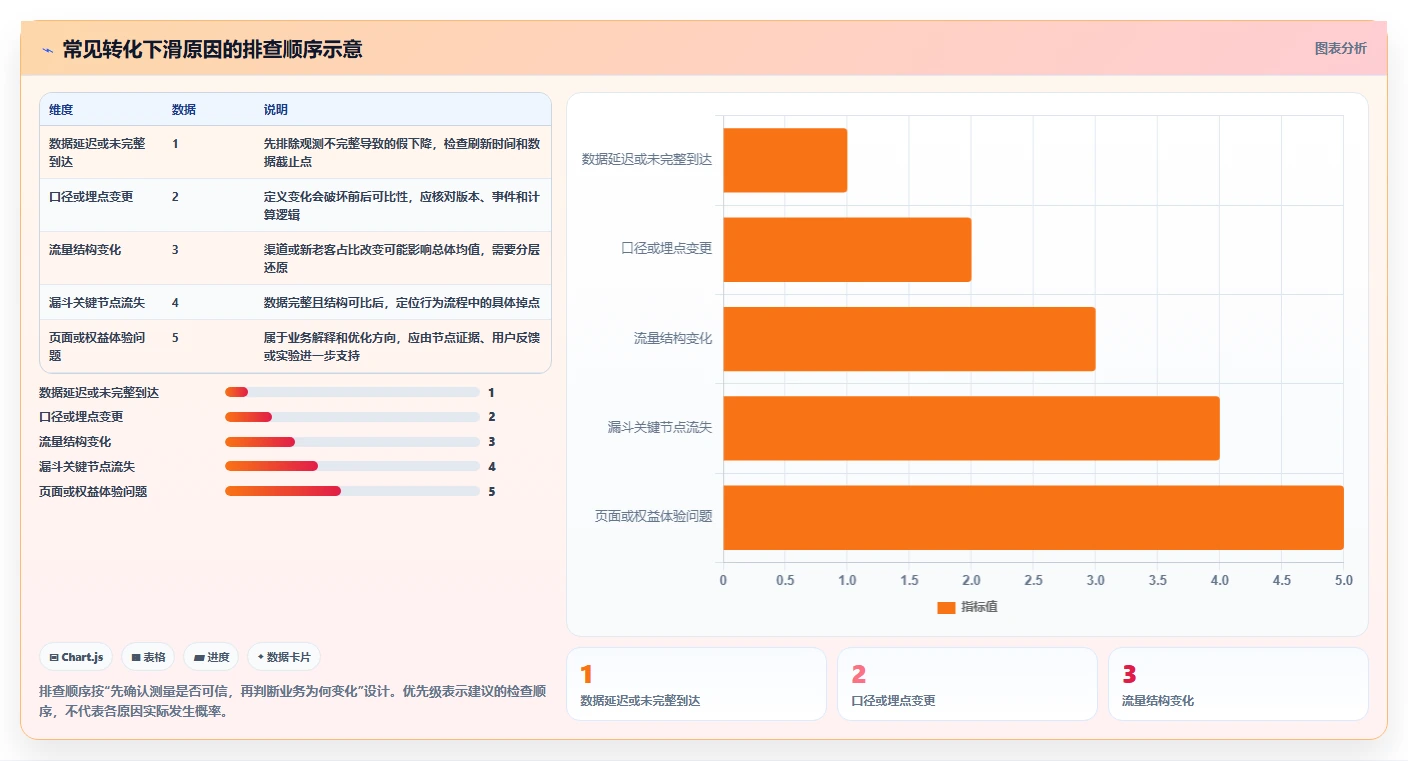Click description starting 属于业务解释和优化方向
The width and height of the screenshot is (1408, 761).
402,346
